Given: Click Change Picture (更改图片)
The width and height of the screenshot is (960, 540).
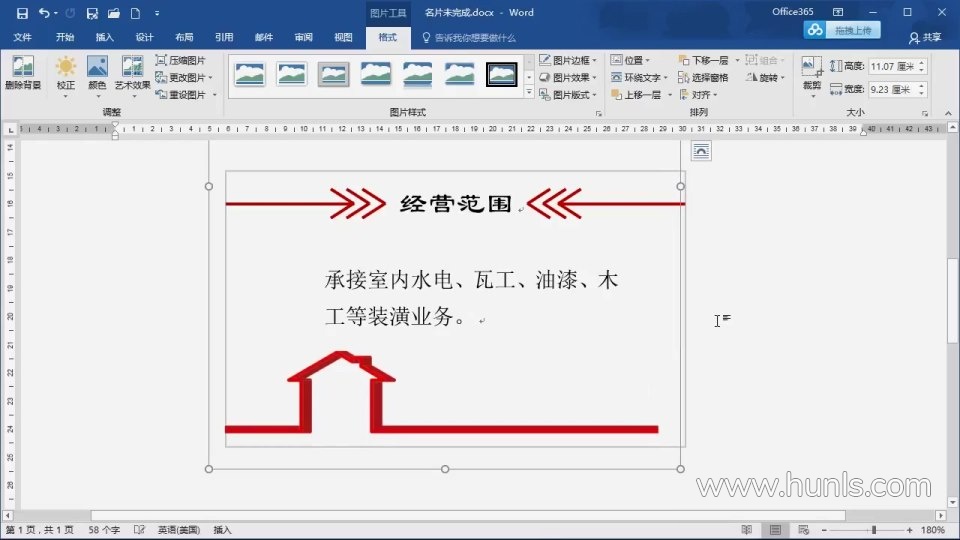Looking at the screenshot, I should 184,77.
